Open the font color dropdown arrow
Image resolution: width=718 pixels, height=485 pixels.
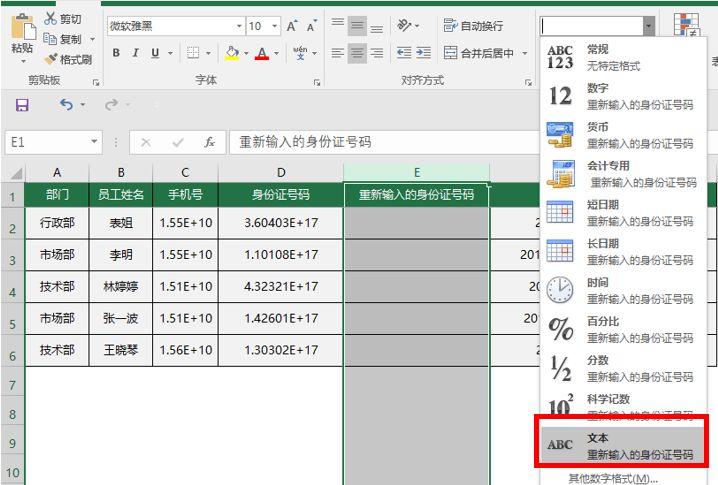pyautogui.click(x=277, y=54)
